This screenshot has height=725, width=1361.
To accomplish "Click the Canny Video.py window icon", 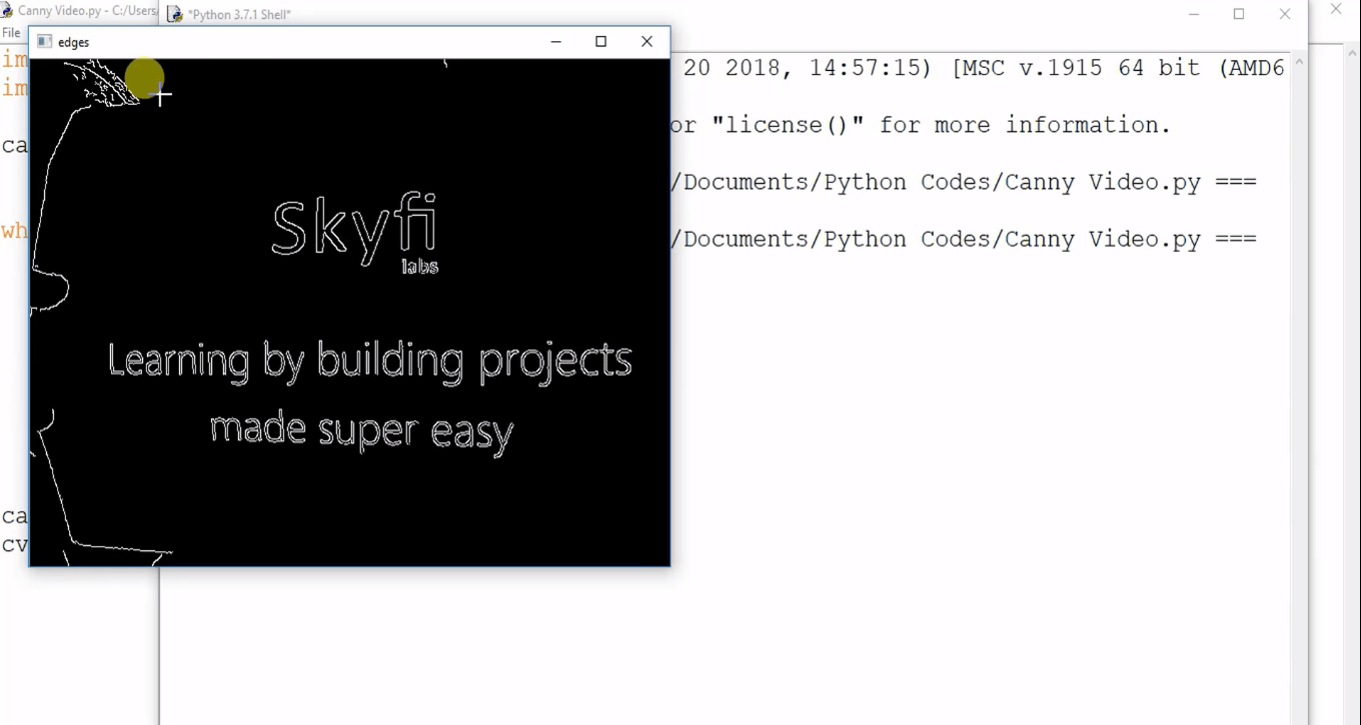I will click(x=7, y=11).
